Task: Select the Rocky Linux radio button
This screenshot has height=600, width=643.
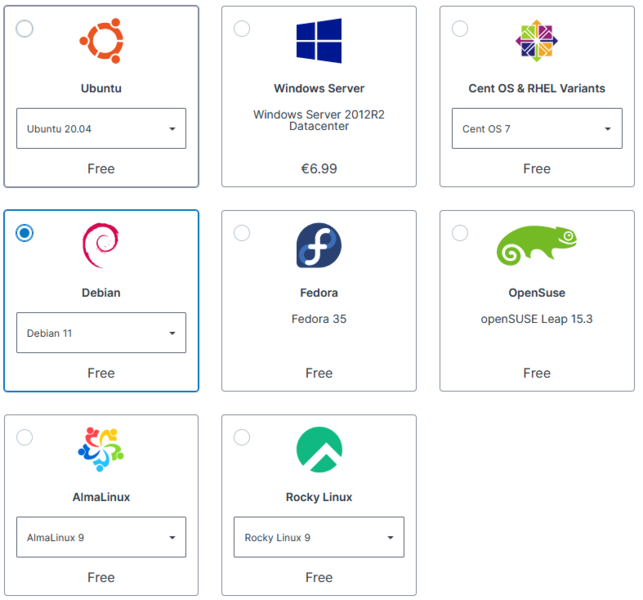Action: [x=242, y=437]
